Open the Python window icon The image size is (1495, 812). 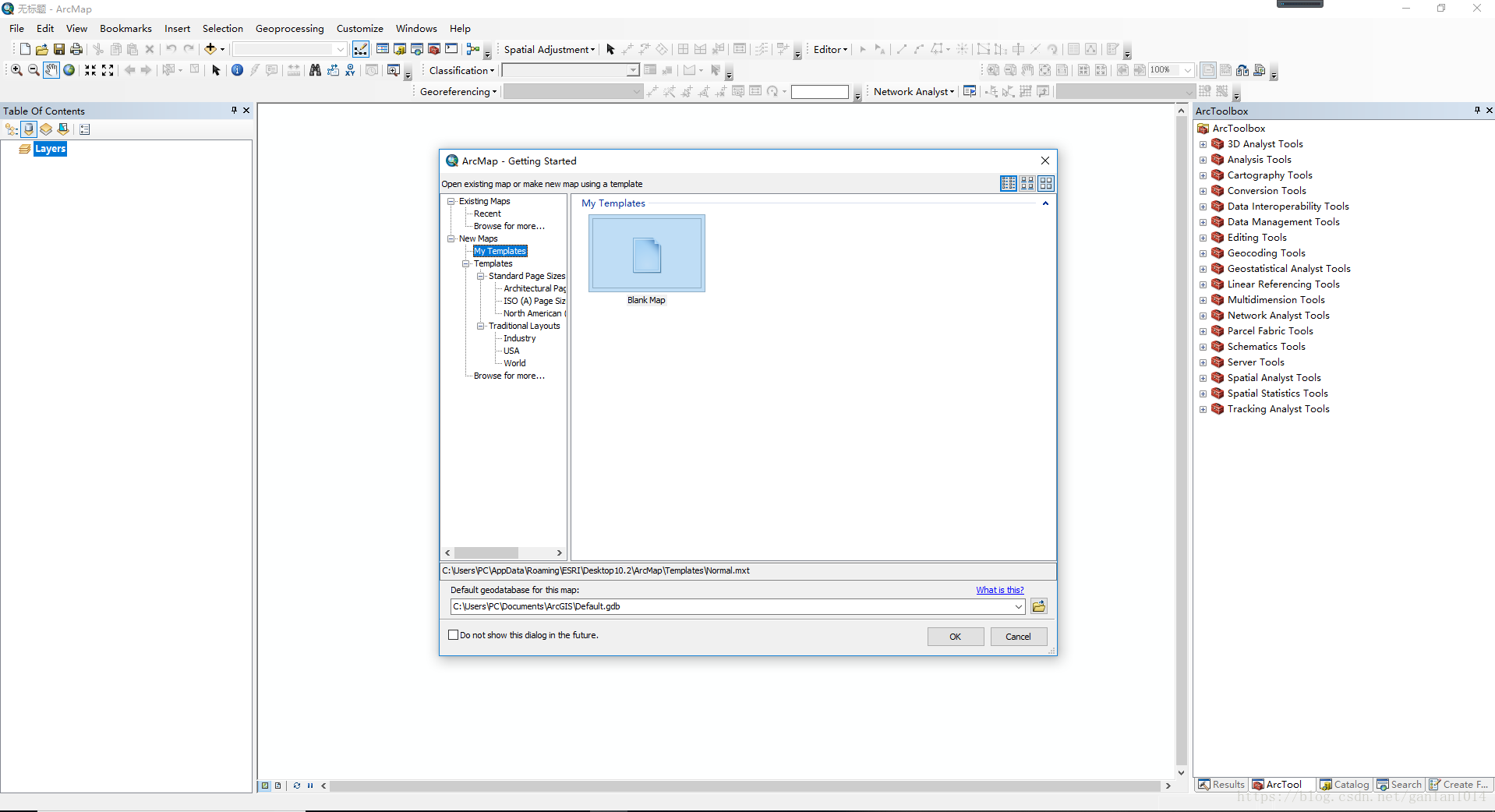[451, 49]
